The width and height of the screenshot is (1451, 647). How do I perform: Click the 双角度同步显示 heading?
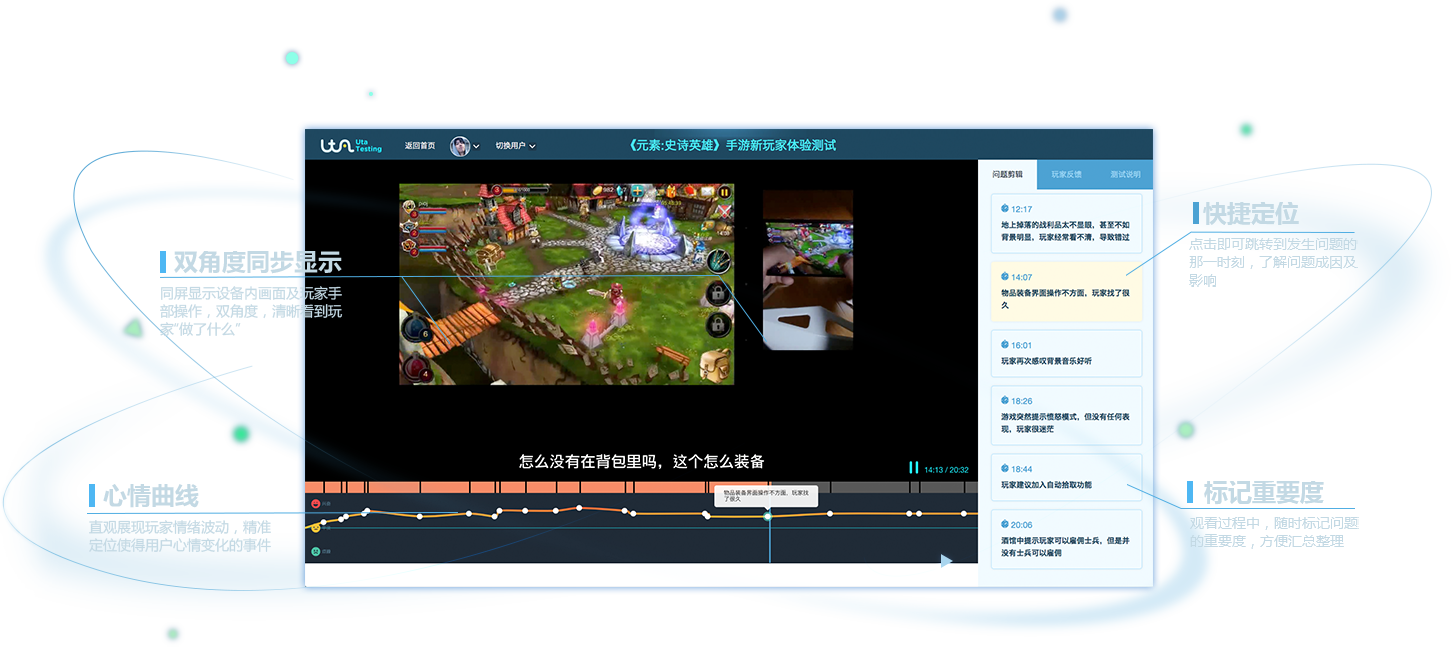click(257, 262)
